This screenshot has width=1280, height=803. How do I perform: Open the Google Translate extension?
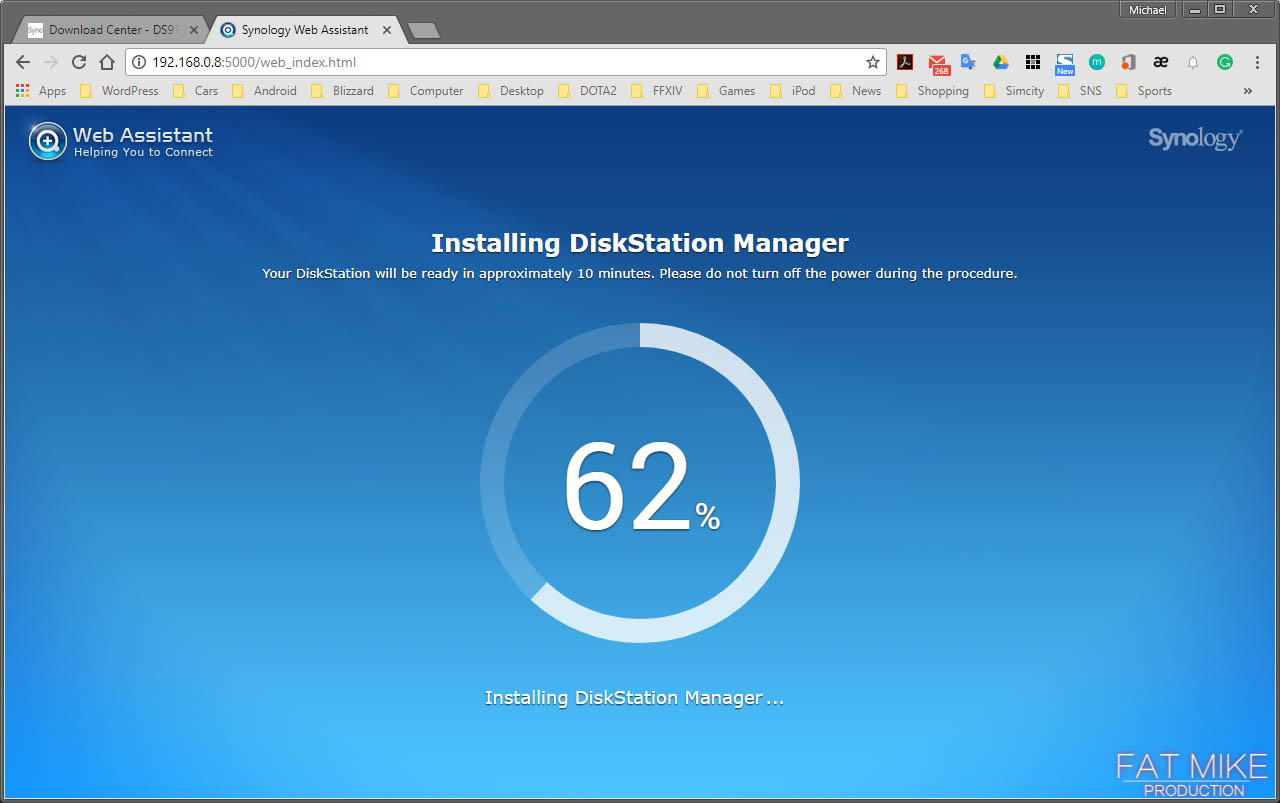pyautogui.click(x=968, y=62)
